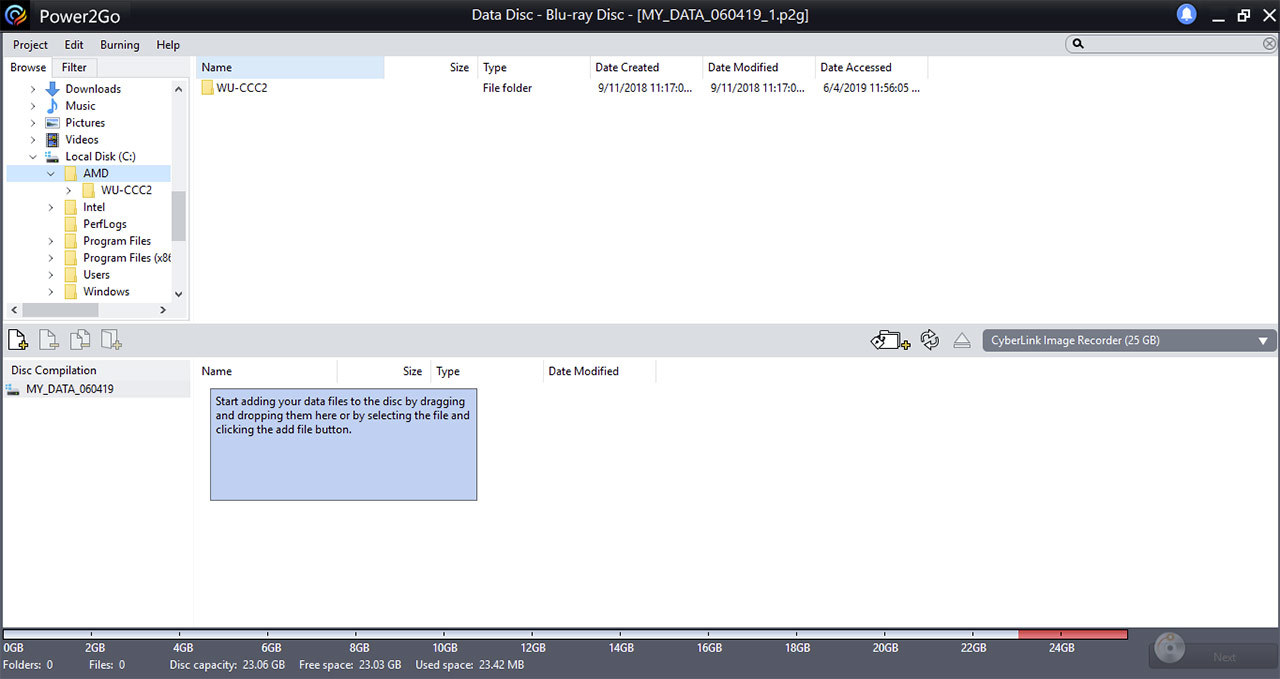Expand the Pictures tree node

[x=33, y=123]
